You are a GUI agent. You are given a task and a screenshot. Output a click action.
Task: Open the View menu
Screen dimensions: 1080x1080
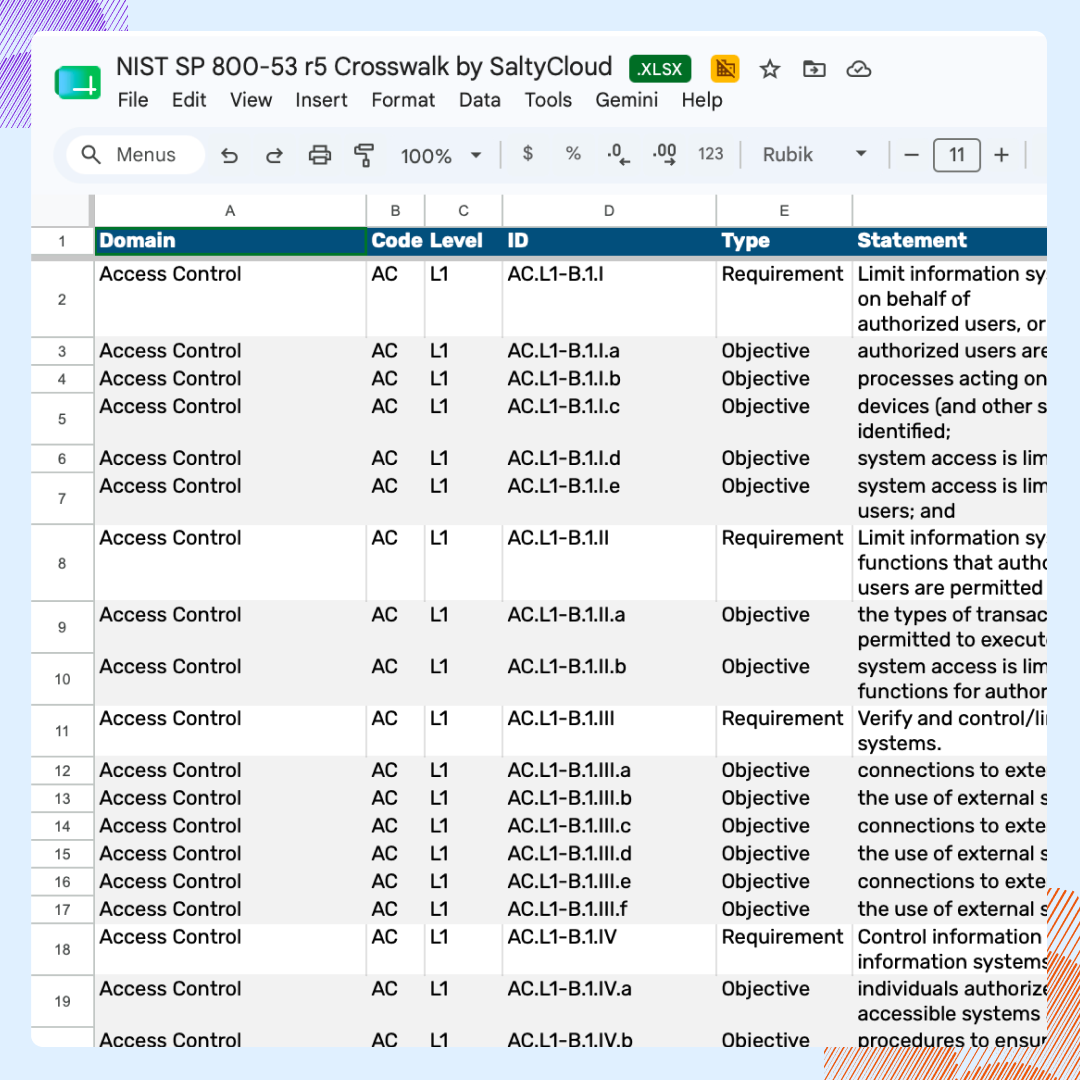[x=251, y=101]
